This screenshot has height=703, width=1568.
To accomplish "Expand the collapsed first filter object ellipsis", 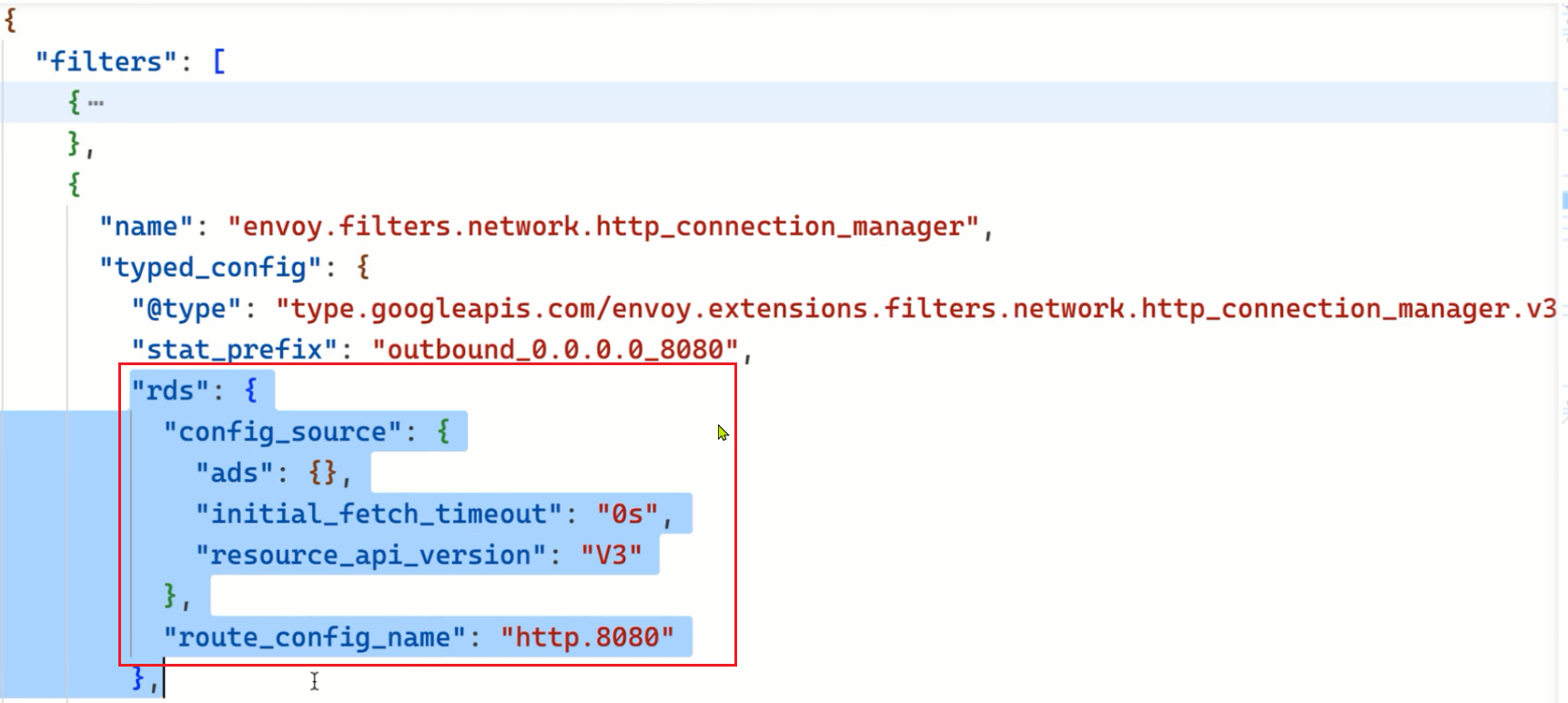I will tap(96, 103).
